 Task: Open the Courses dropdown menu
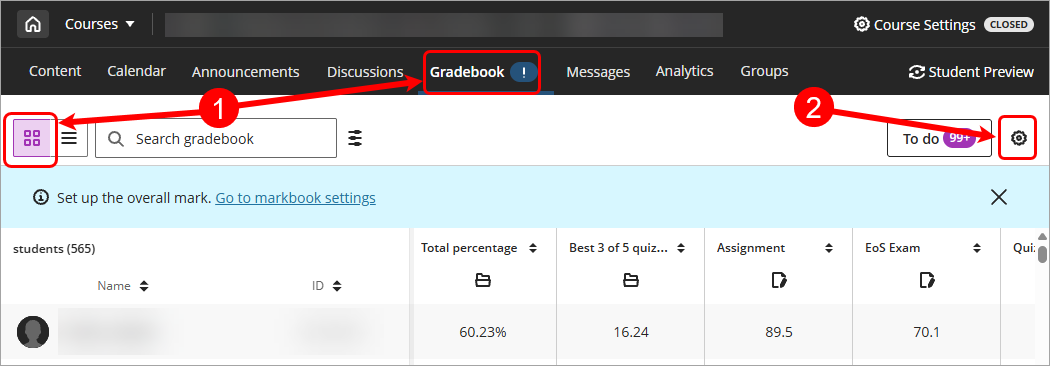click(x=100, y=25)
